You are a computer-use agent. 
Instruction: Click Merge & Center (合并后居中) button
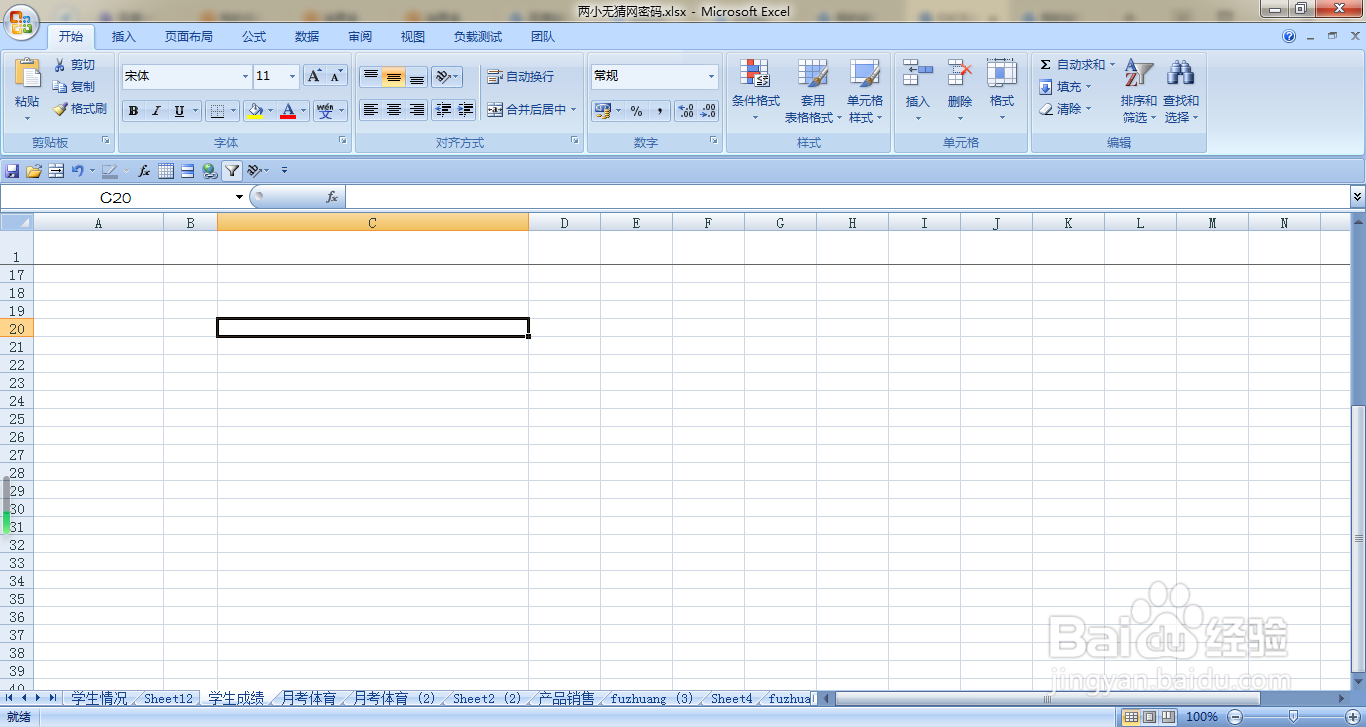[532, 110]
